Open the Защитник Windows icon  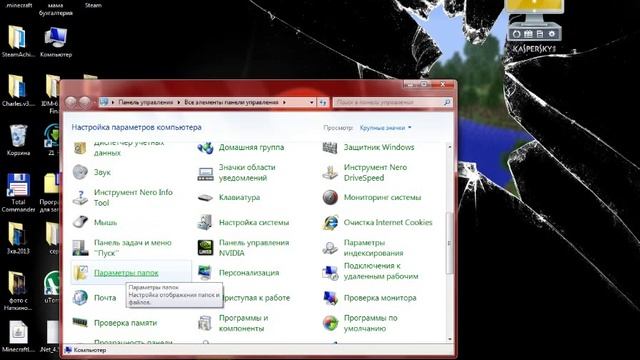tap(330, 147)
